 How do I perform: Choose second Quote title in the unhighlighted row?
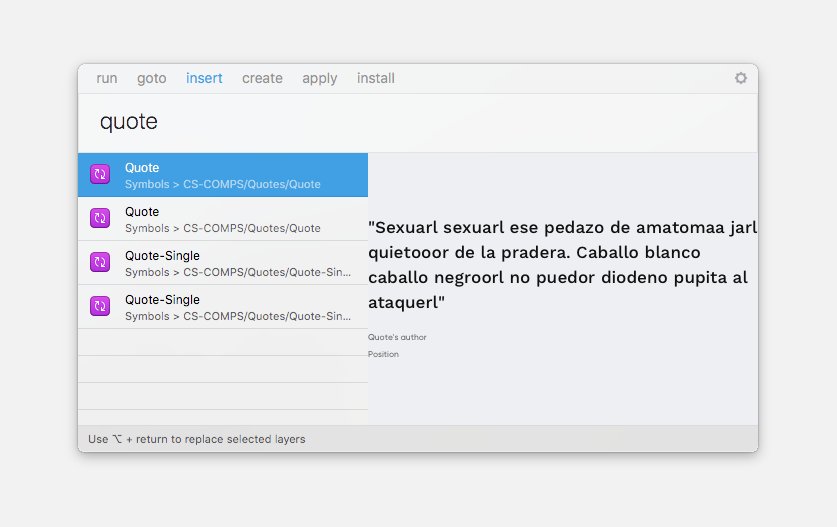click(142, 212)
